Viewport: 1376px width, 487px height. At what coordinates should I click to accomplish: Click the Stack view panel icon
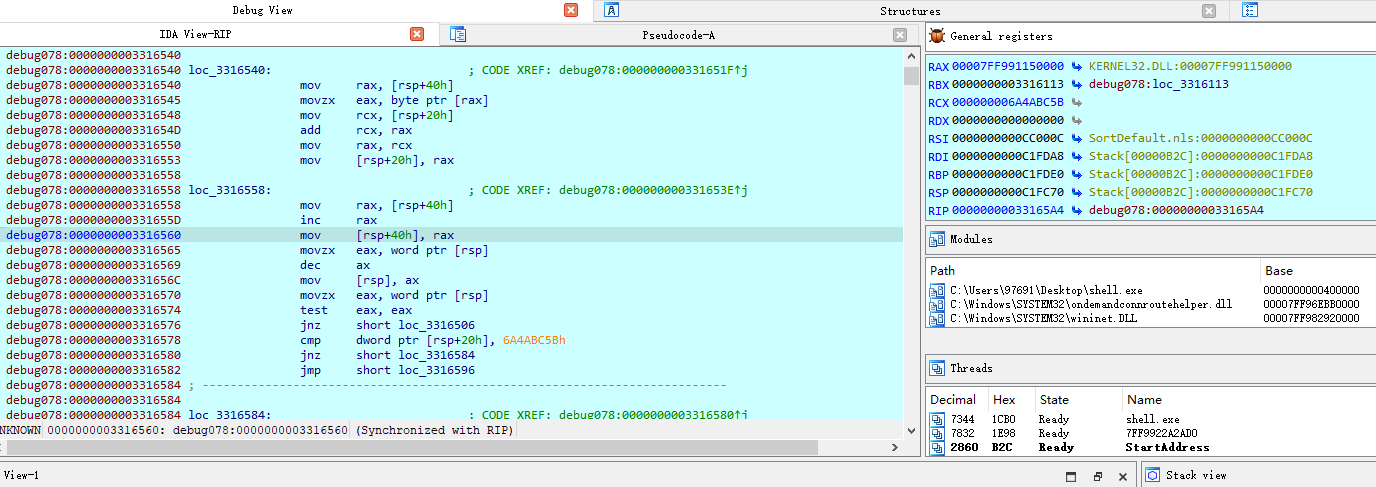[1151, 475]
